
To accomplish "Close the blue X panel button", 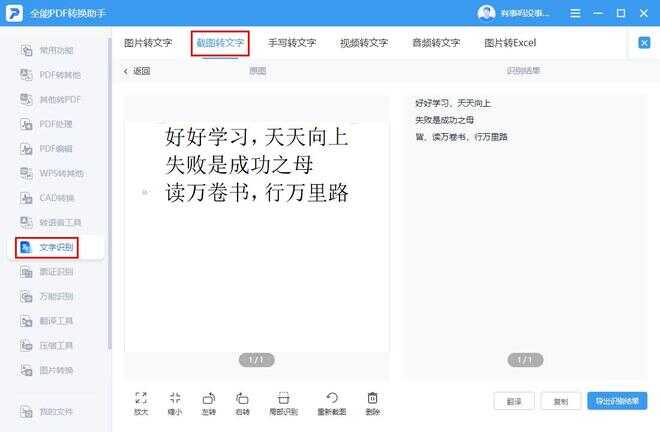I will click(644, 43).
